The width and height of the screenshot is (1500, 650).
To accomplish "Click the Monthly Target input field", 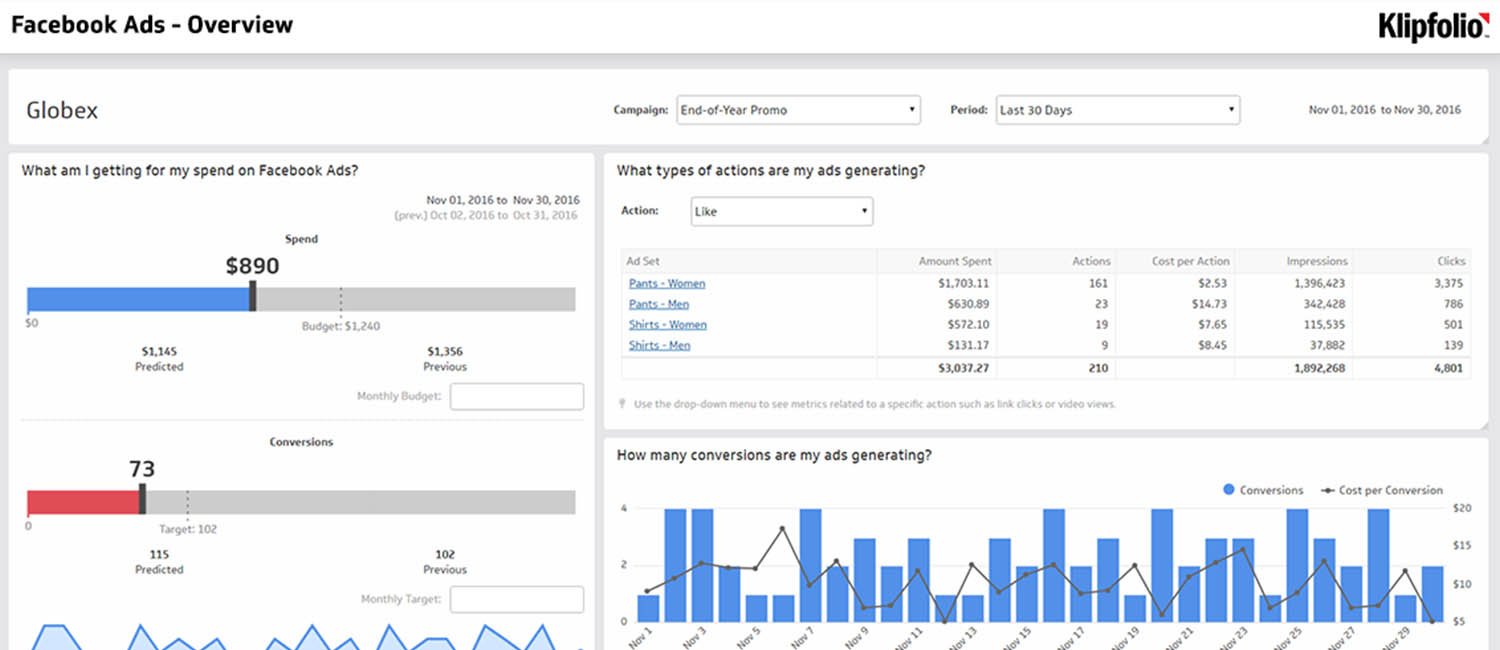I will click(516, 600).
